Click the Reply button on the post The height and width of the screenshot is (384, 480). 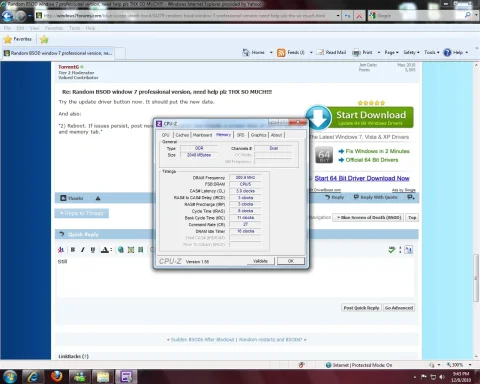(334, 197)
